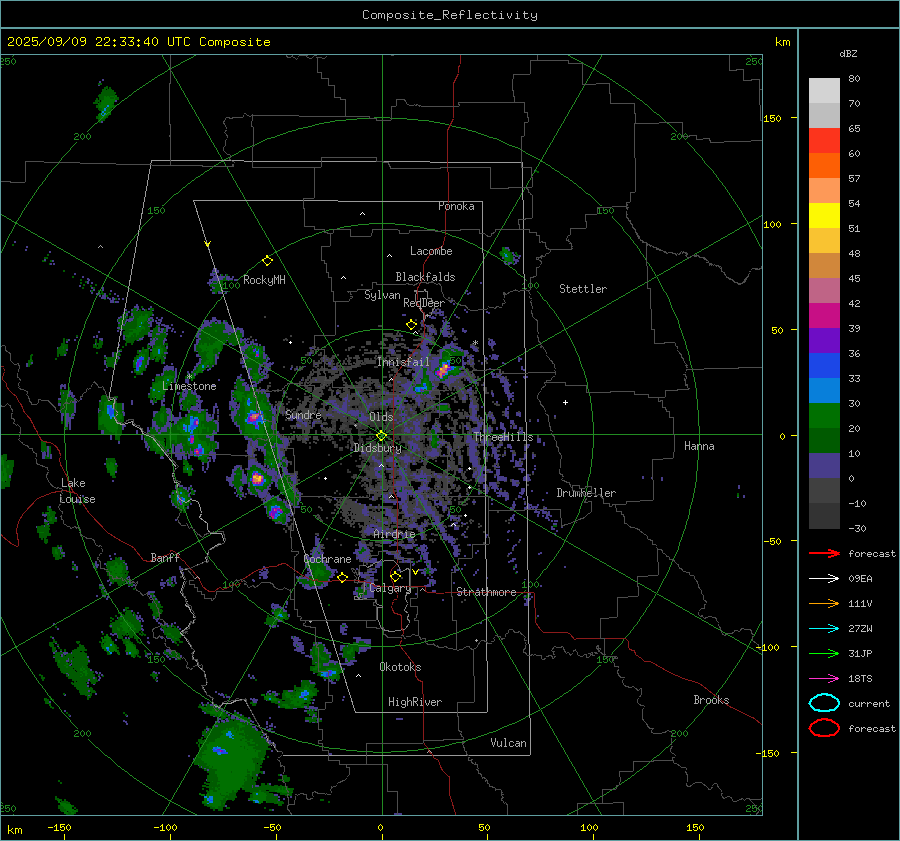Click the Olds label

coord(381,417)
